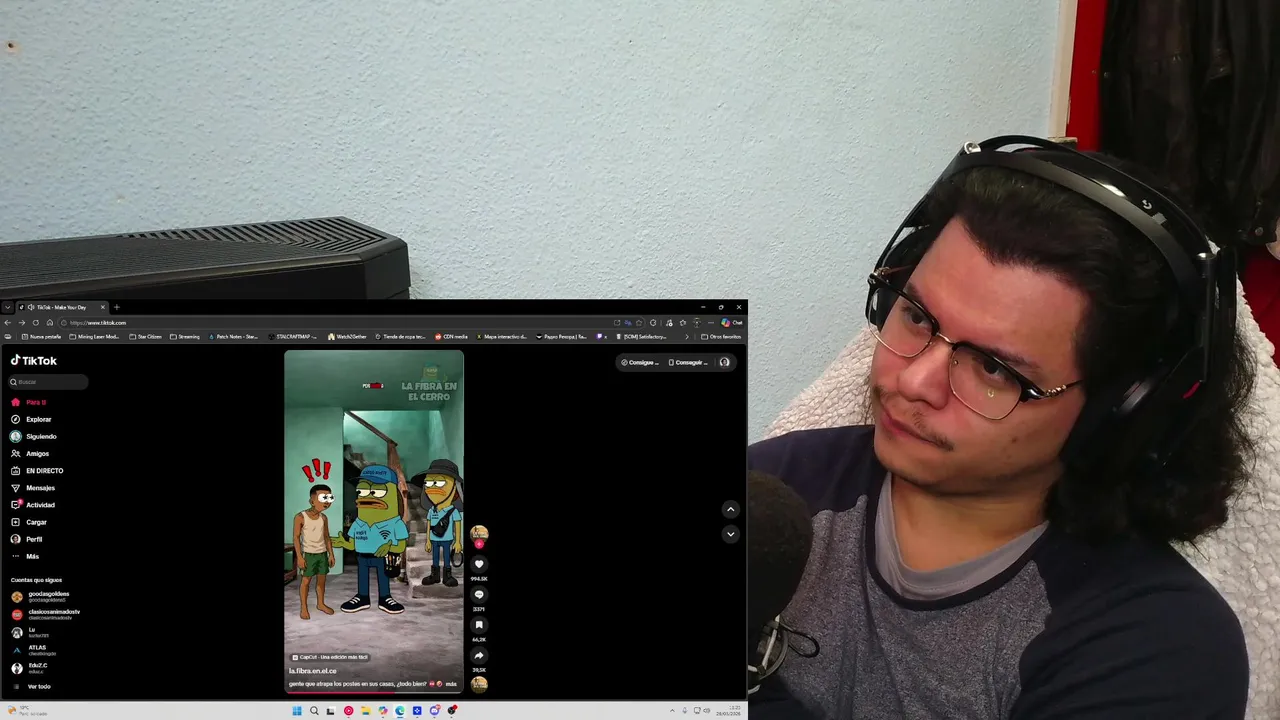Open the Explorar compass item
Image resolution: width=1280 pixels, height=720 pixels.
31,419
